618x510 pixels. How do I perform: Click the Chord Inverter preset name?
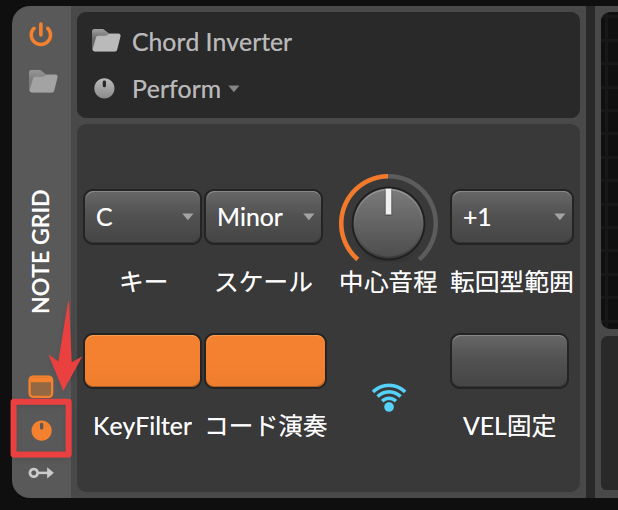click(212, 42)
